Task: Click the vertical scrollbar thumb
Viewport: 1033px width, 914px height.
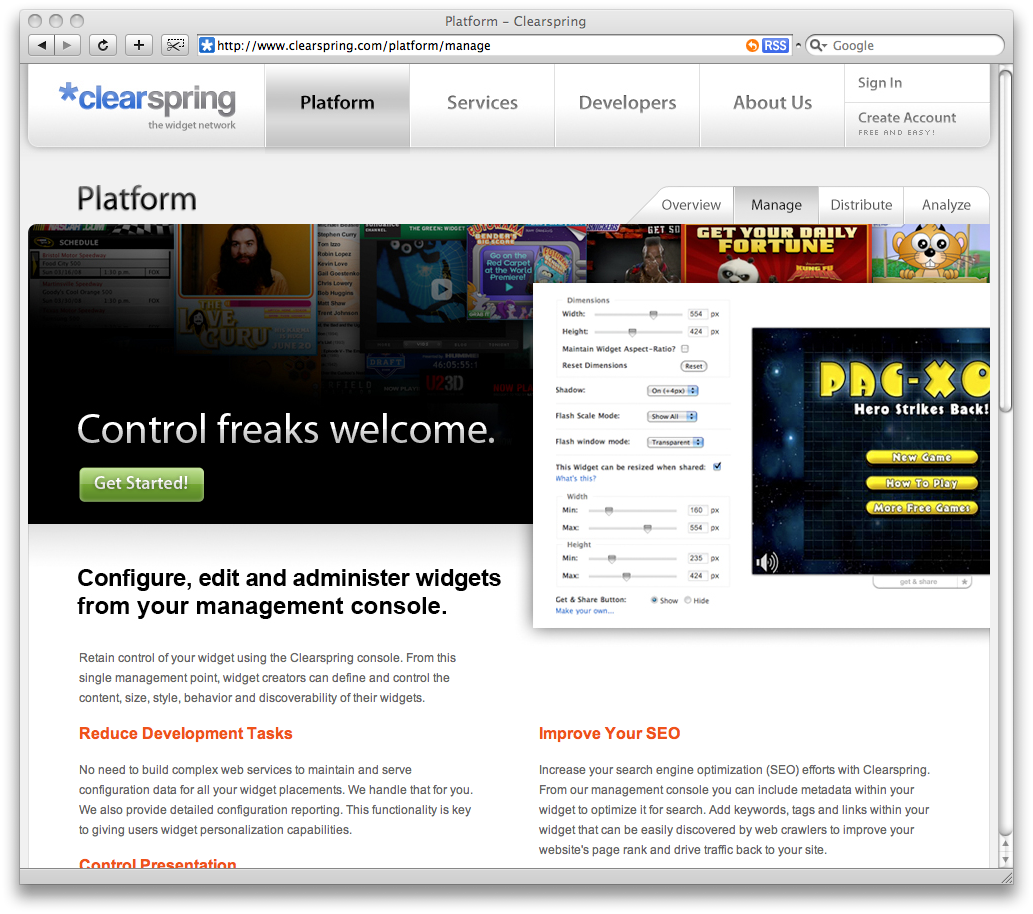Action: point(1005,241)
